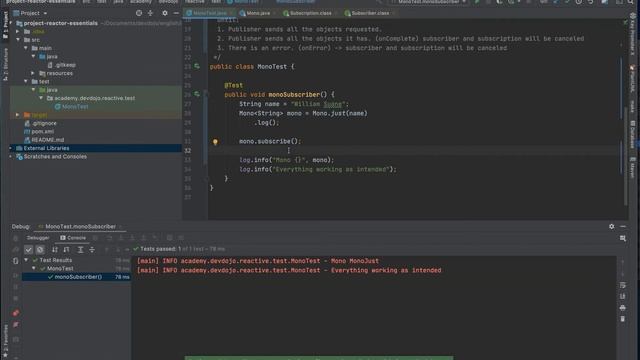Viewport: 640px width, 360px height.
Task: Select the MonoTest.monoSubscriber debug session tab
Action: pyautogui.click(x=80, y=227)
